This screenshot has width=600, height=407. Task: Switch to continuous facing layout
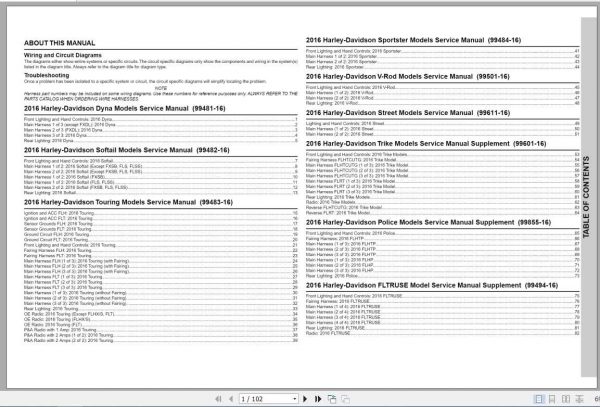(x=579, y=399)
